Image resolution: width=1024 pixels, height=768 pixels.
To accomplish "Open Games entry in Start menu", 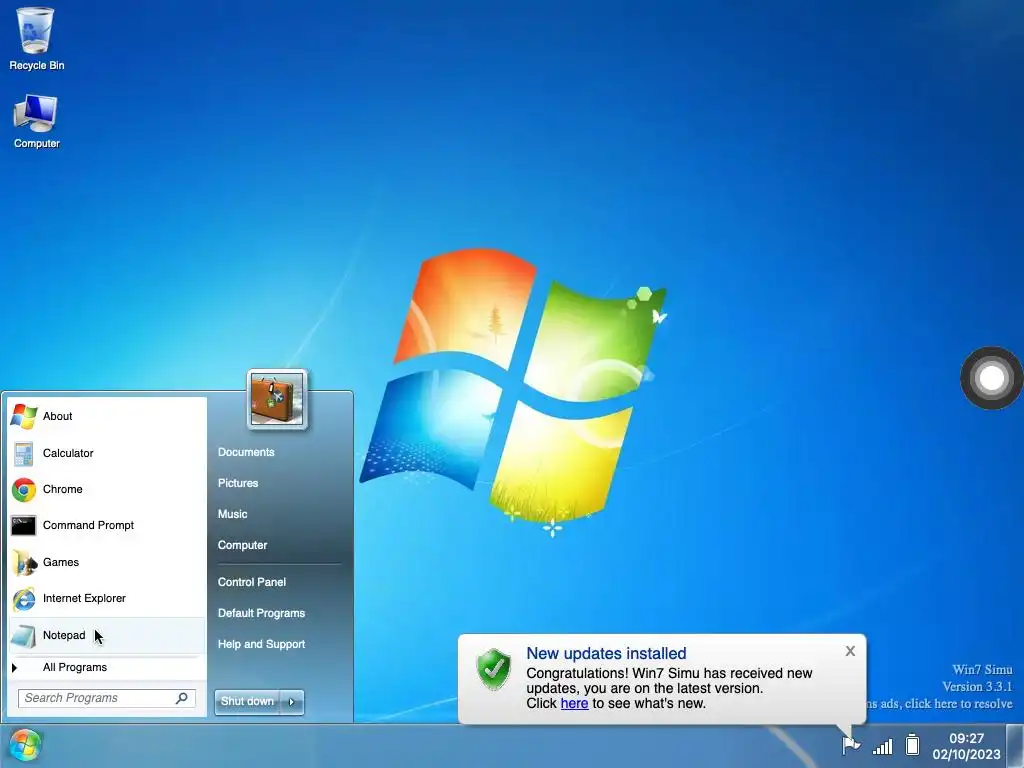I will [x=107, y=562].
